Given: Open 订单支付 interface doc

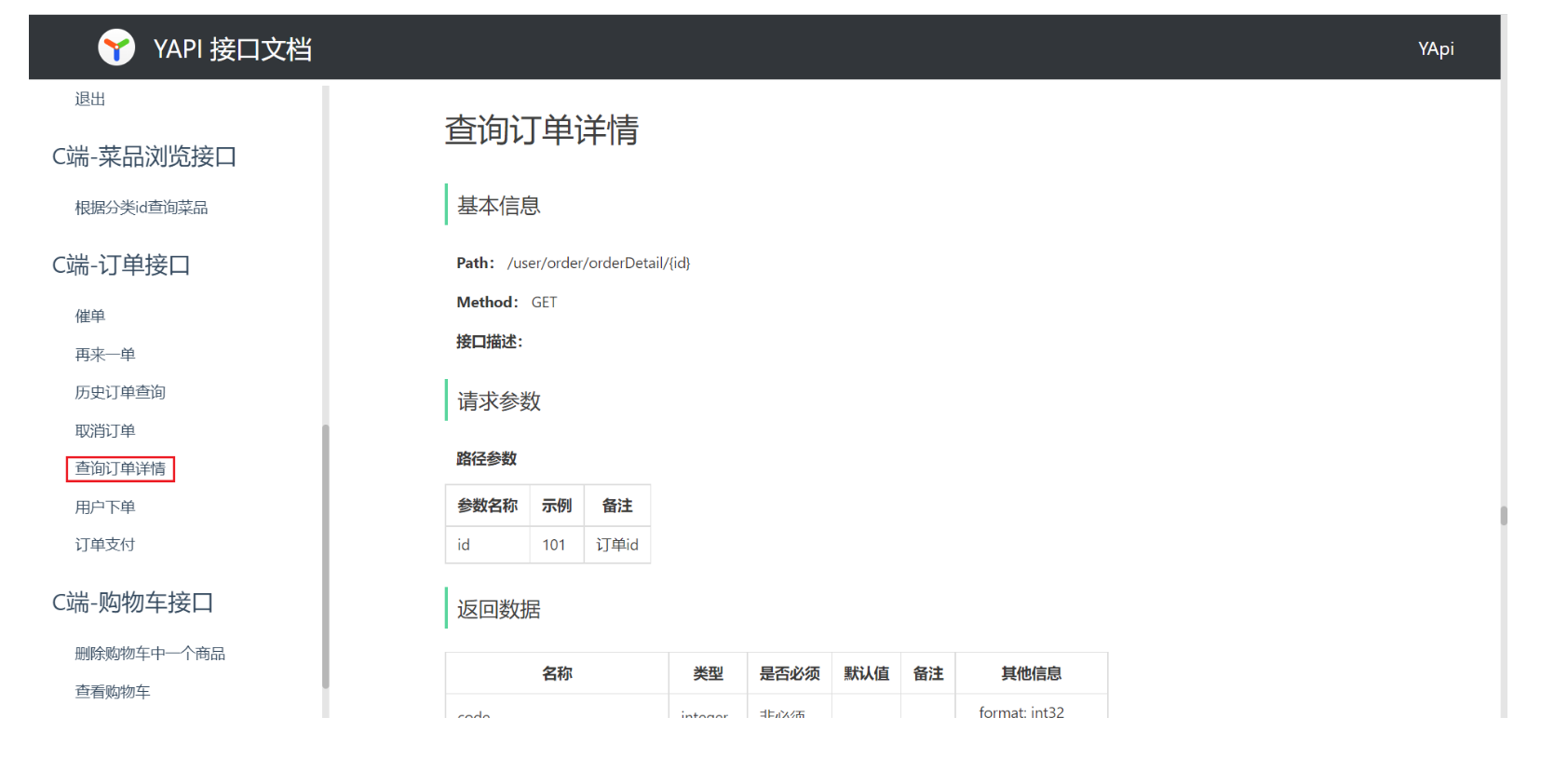Looking at the screenshot, I should [105, 545].
